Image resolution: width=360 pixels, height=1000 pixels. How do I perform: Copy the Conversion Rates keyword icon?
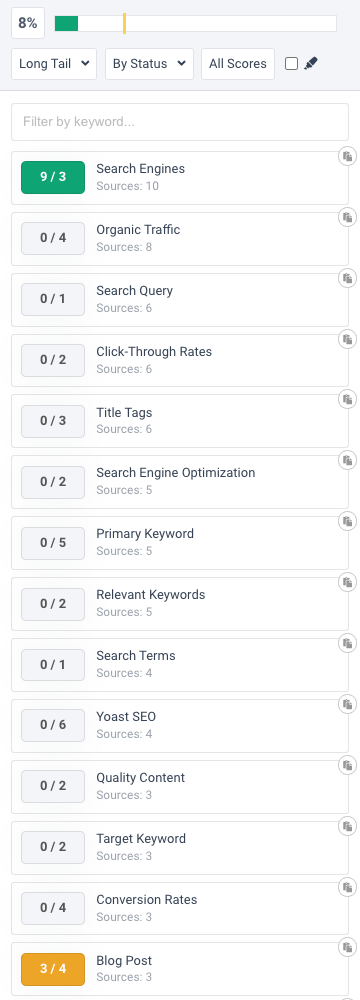[x=347, y=887]
